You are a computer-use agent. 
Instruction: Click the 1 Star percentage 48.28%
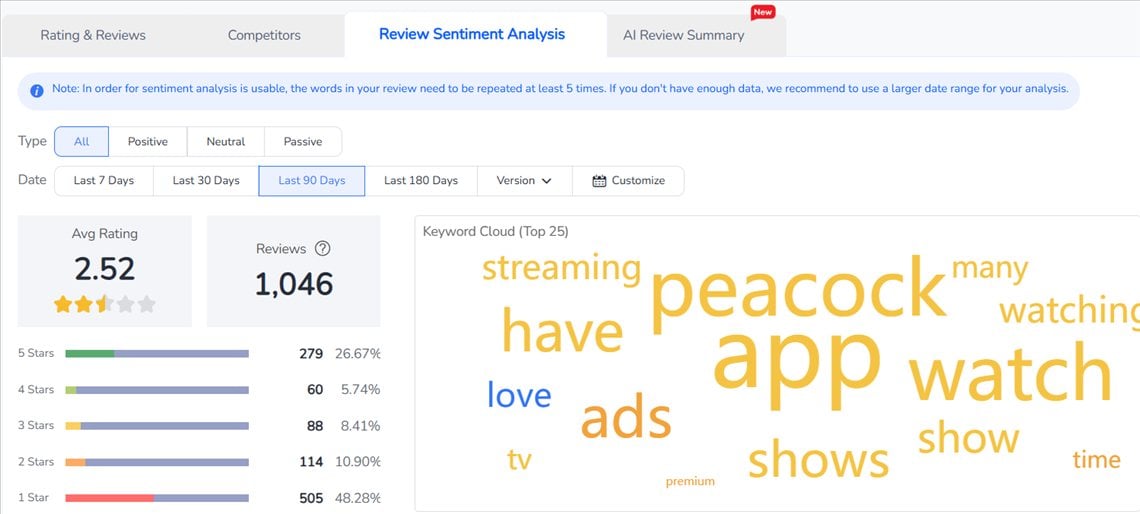point(358,498)
